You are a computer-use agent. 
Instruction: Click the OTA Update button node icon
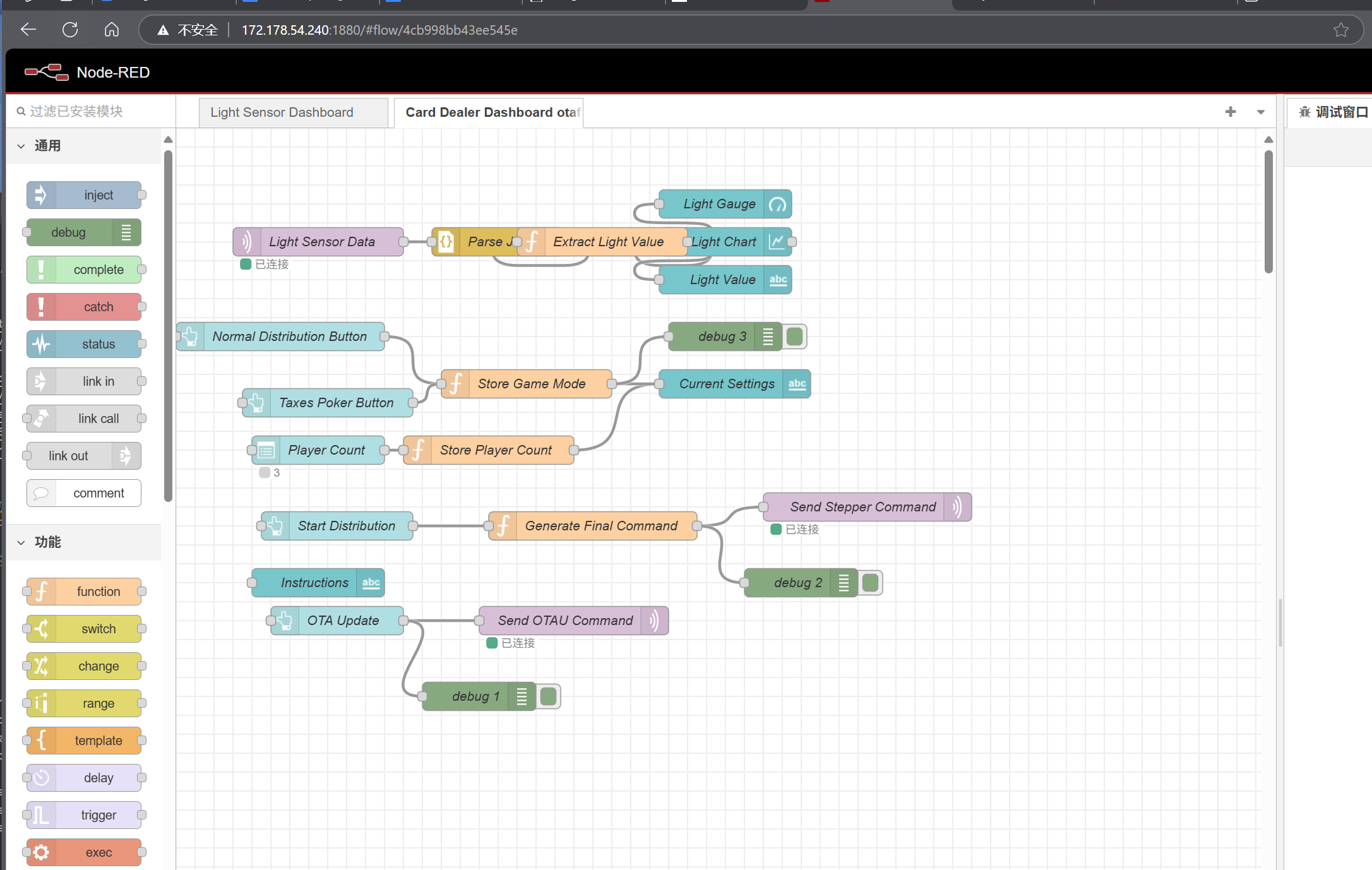(x=285, y=621)
